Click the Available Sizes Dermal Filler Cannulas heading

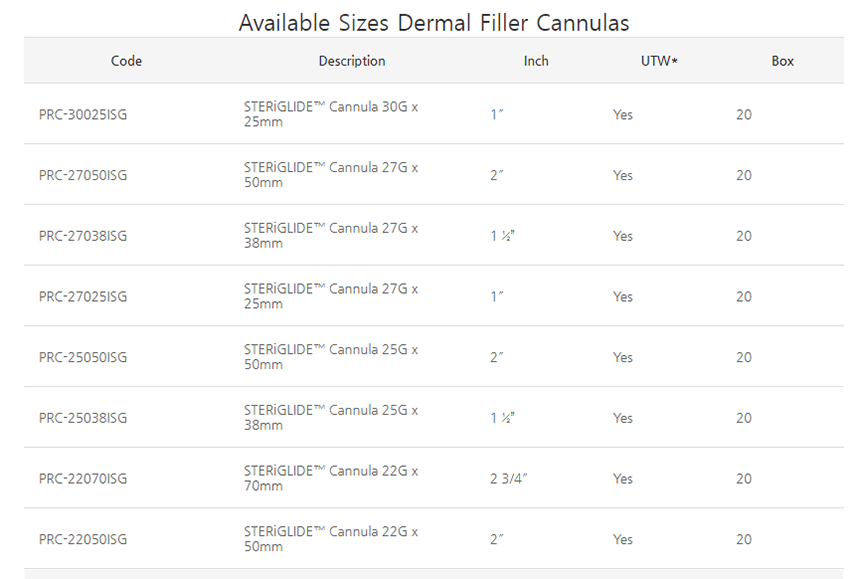434,22
